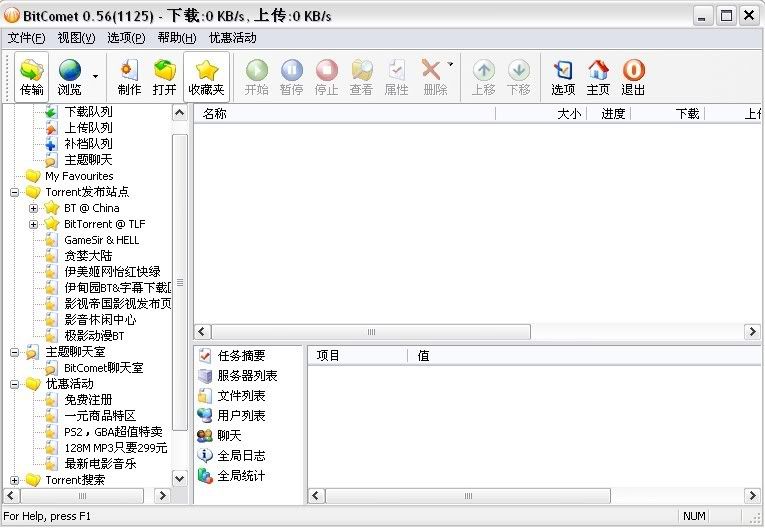Open the 优惠活动 menu
The height and width of the screenshot is (528, 765).
pyautogui.click(x=232, y=38)
